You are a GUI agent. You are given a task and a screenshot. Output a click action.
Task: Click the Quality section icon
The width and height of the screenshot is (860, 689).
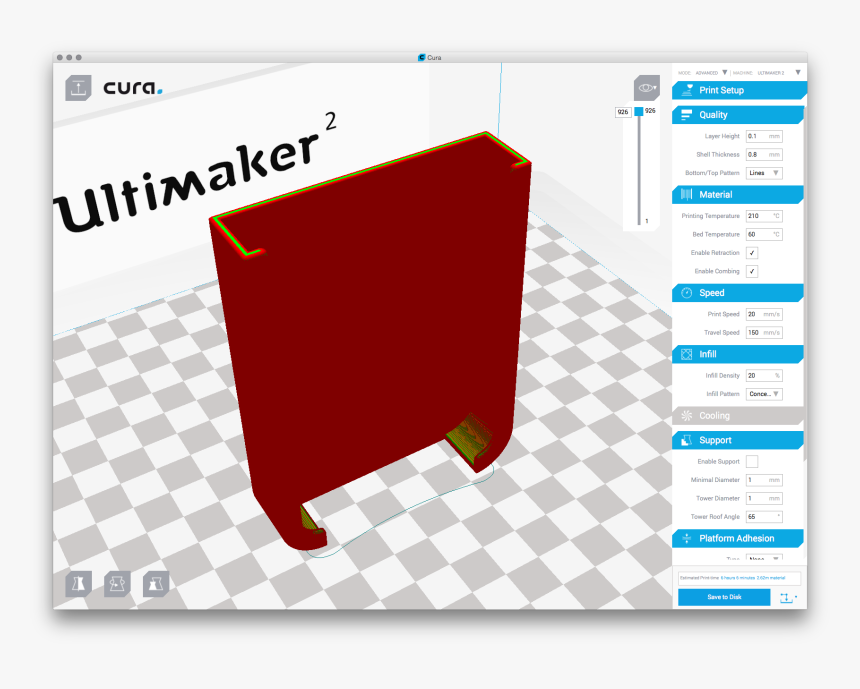pos(687,115)
